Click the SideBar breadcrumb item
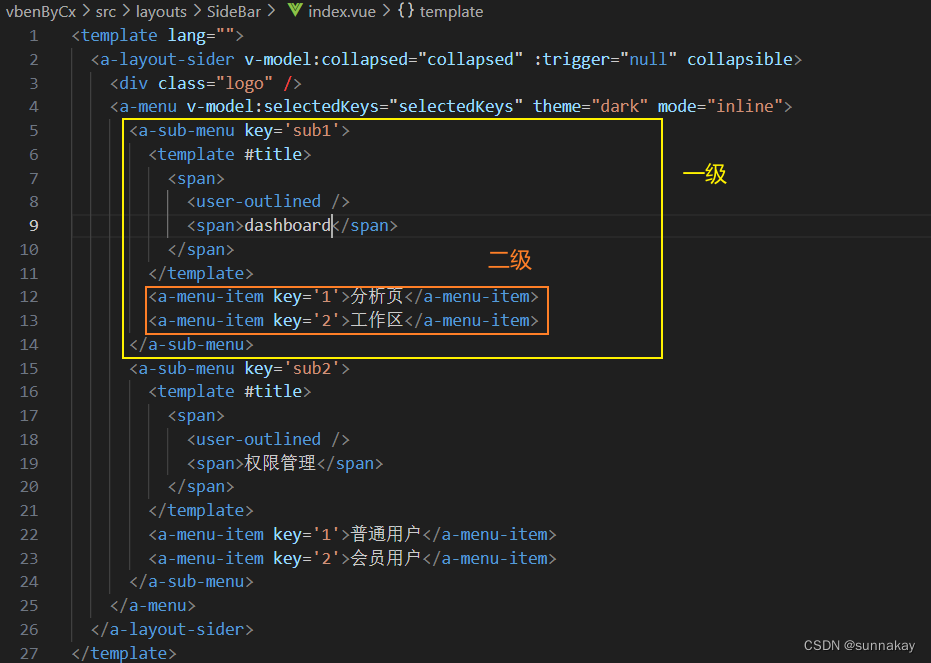 [x=233, y=11]
